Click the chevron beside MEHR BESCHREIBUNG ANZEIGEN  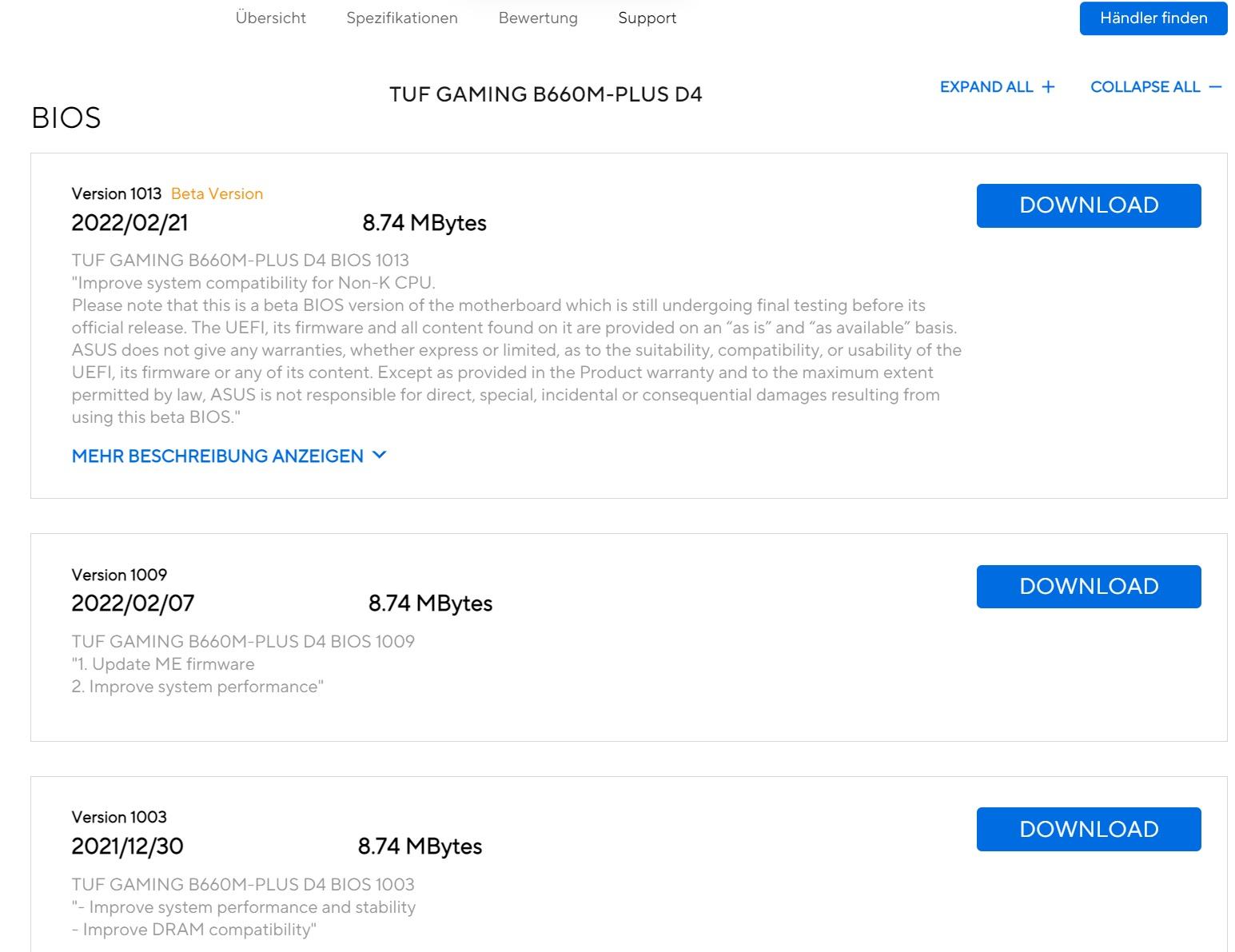tap(380, 455)
